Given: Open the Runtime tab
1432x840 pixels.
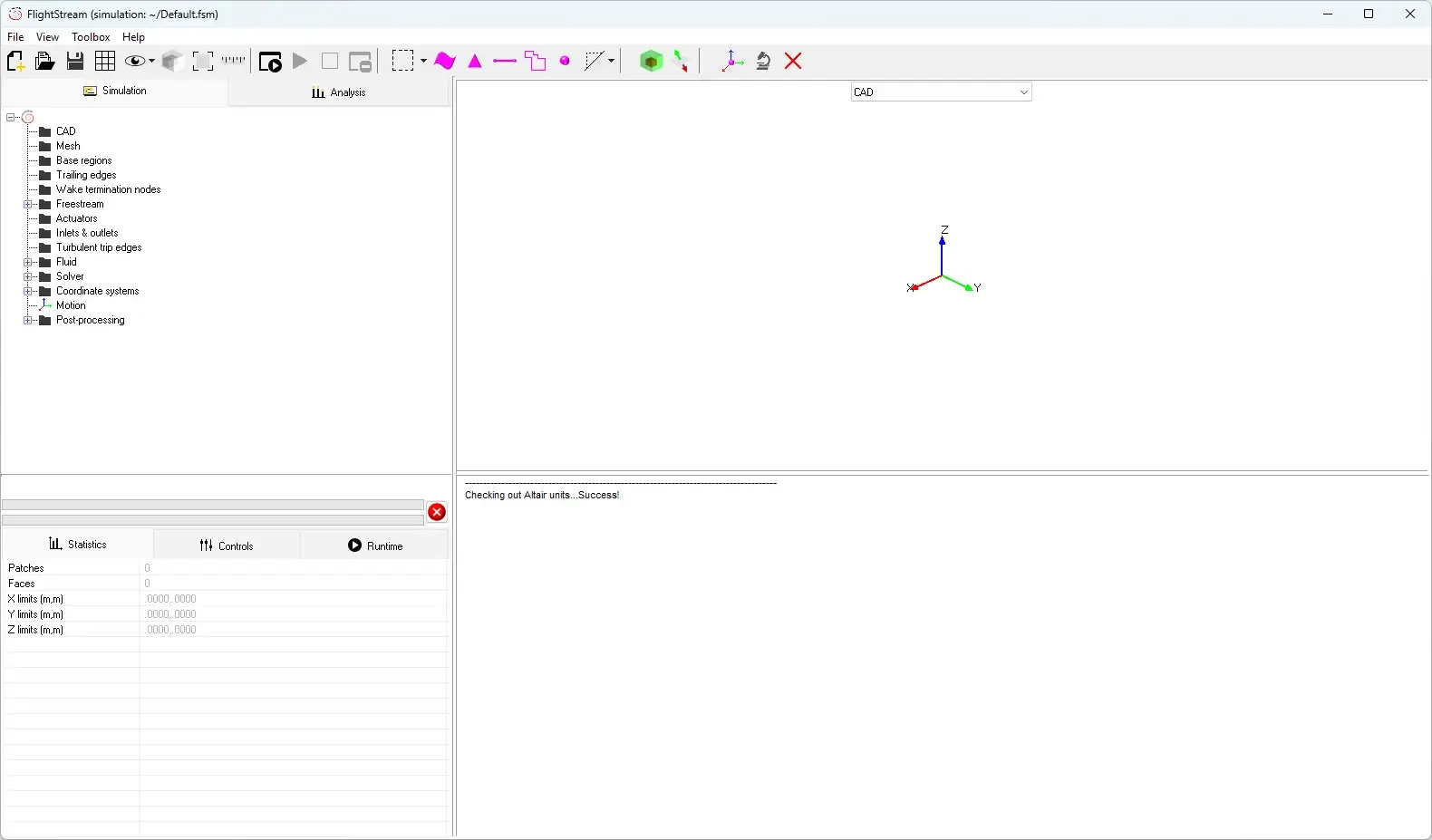Looking at the screenshot, I should point(374,546).
